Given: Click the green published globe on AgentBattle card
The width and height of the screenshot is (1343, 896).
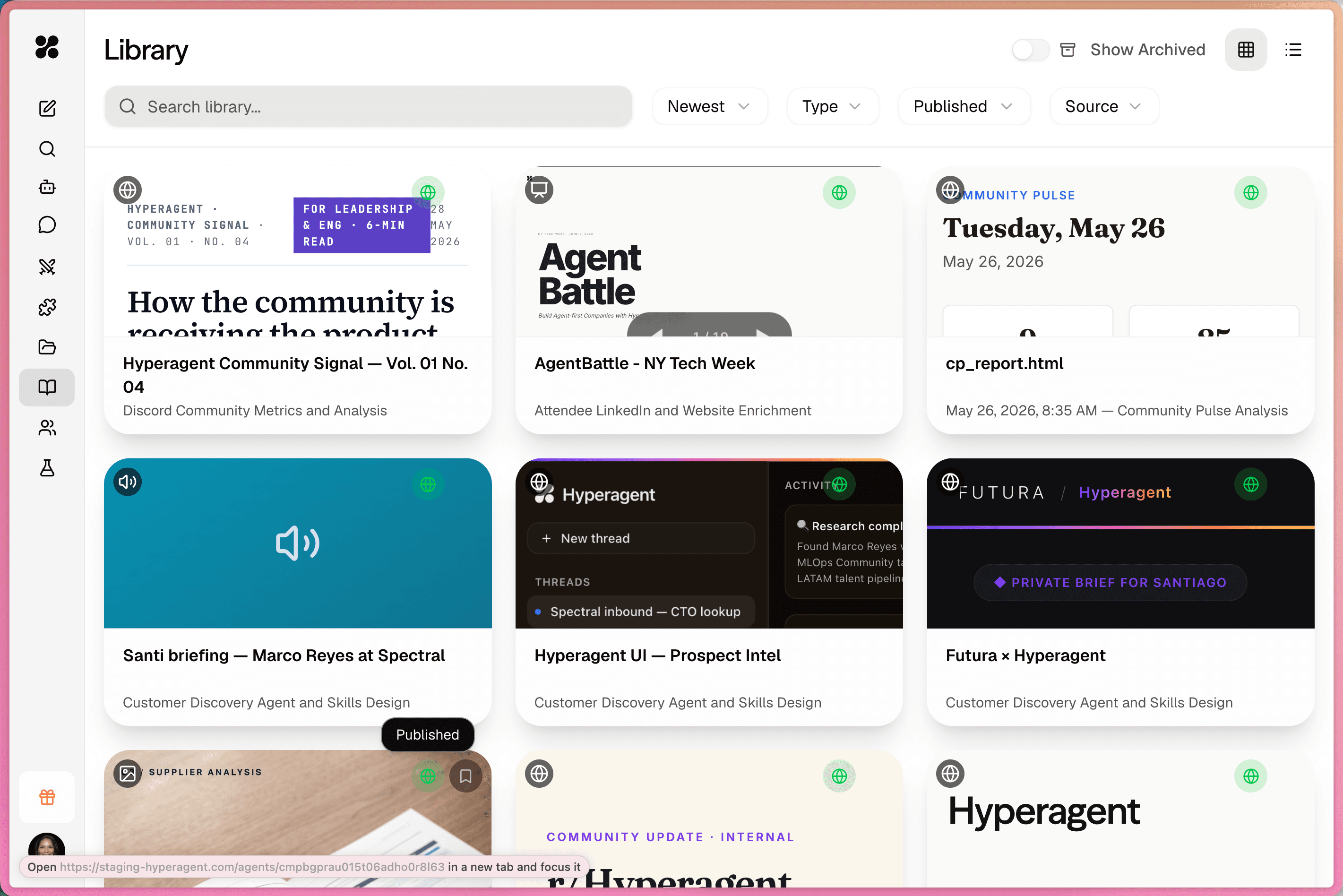Looking at the screenshot, I should click(x=839, y=192).
